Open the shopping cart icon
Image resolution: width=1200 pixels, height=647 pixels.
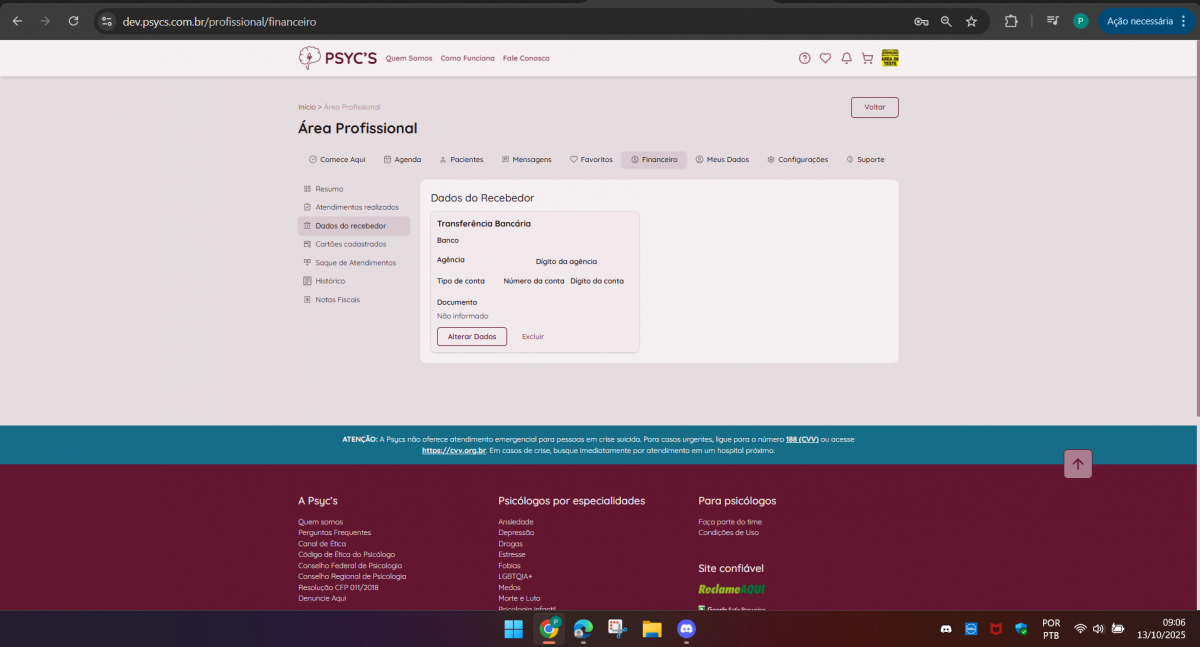867,58
